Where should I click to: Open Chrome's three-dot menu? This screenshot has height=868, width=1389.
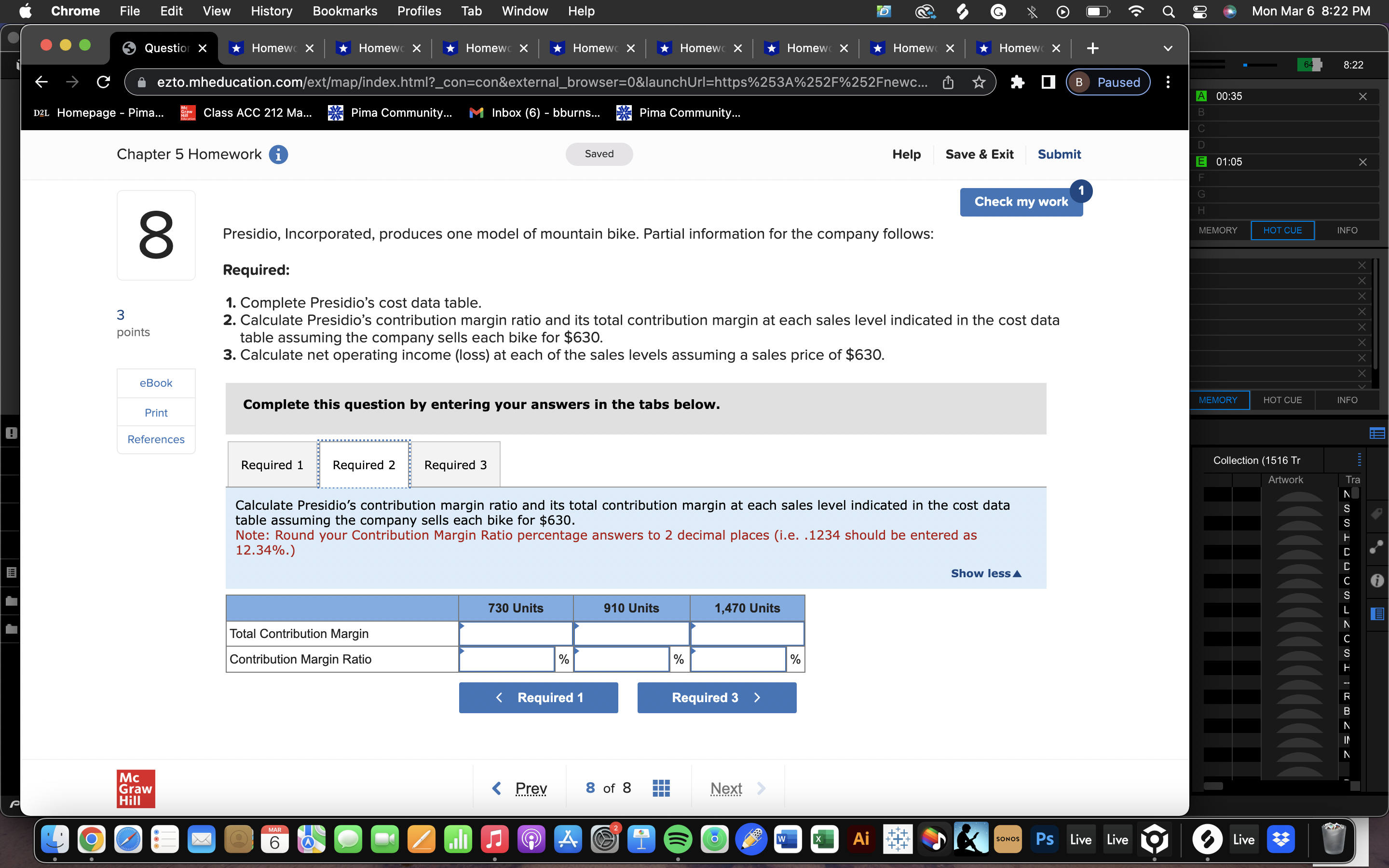1168,82
